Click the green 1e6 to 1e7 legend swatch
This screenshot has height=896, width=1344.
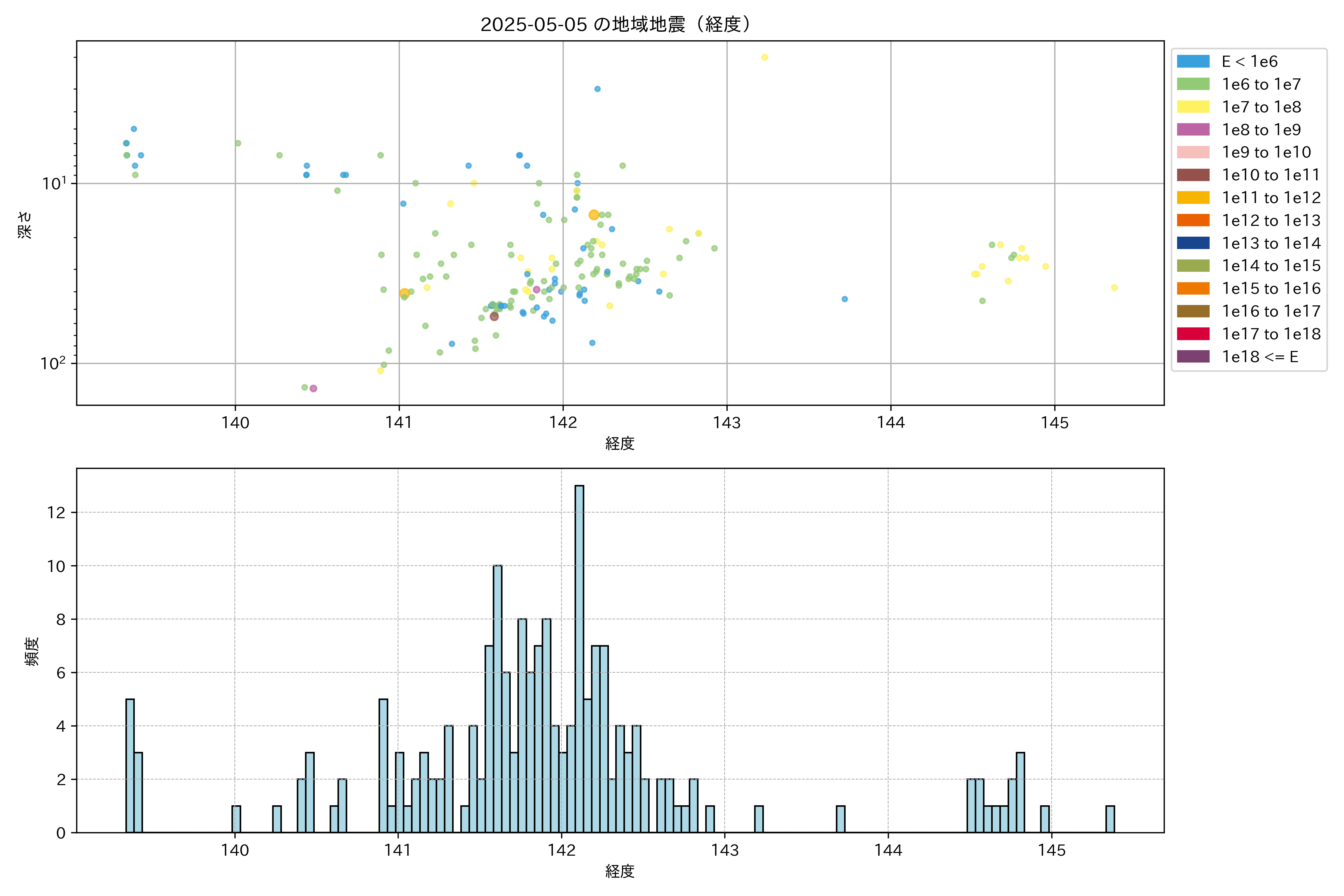click(1192, 84)
